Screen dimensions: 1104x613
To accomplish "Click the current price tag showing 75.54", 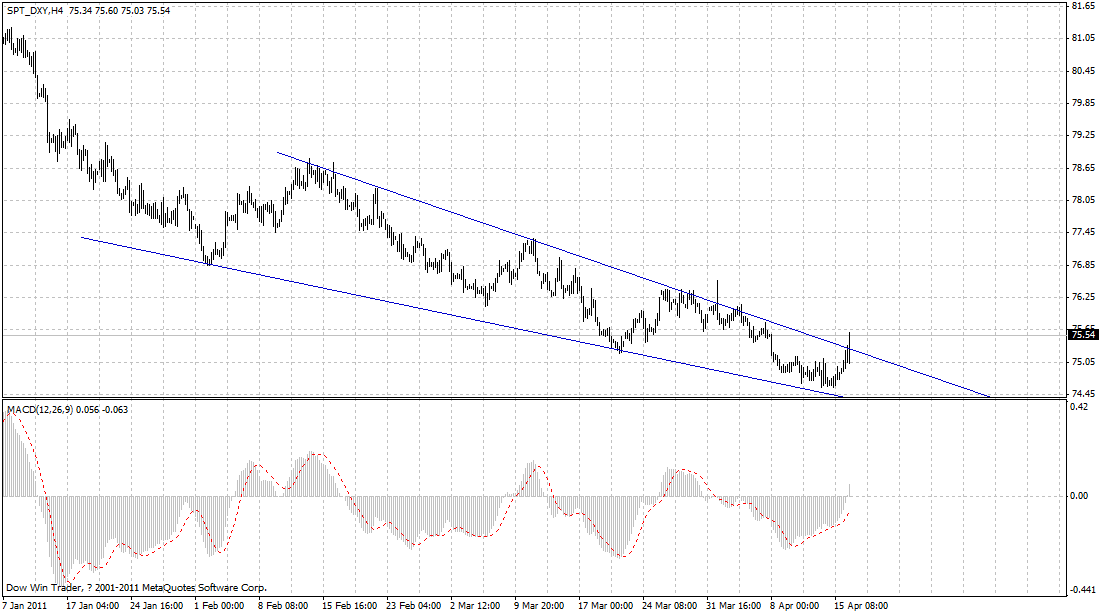I will click(1081, 334).
